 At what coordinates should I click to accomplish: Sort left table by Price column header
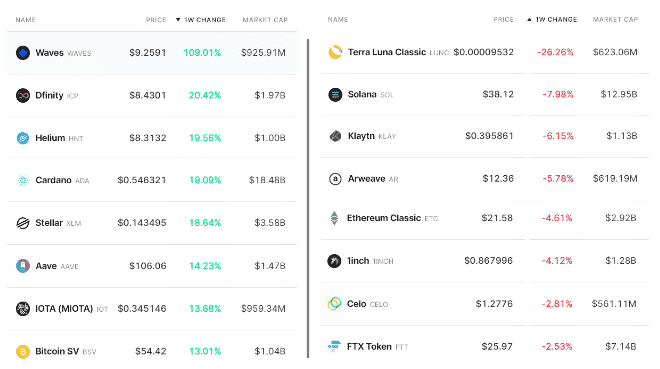(x=156, y=20)
